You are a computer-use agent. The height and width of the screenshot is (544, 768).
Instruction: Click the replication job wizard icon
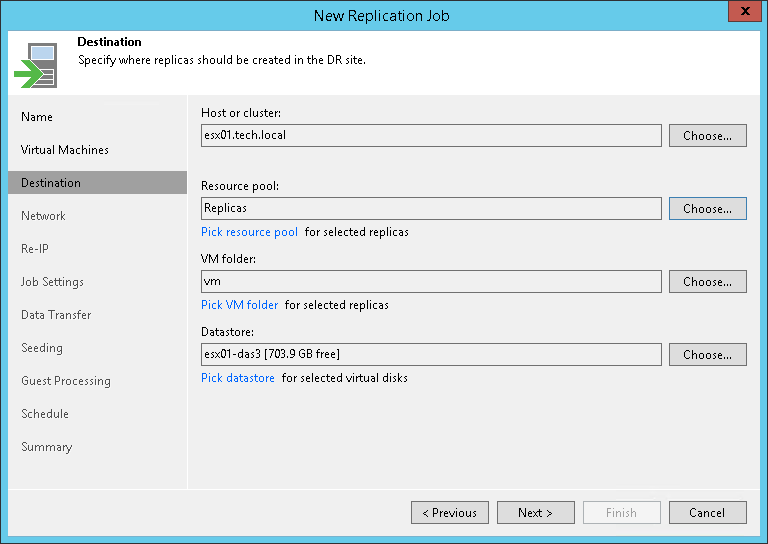coord(35,64)
